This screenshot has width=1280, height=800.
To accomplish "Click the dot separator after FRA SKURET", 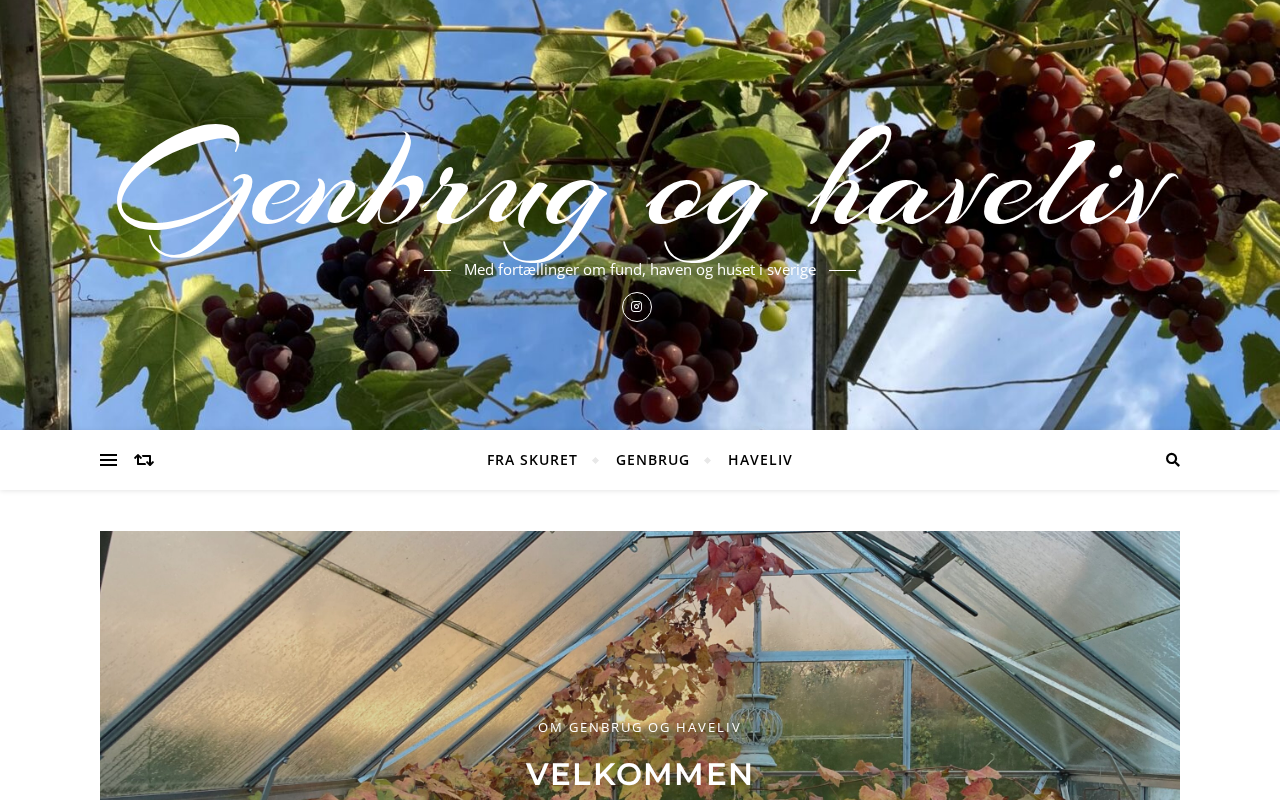I will click(596, 460).
